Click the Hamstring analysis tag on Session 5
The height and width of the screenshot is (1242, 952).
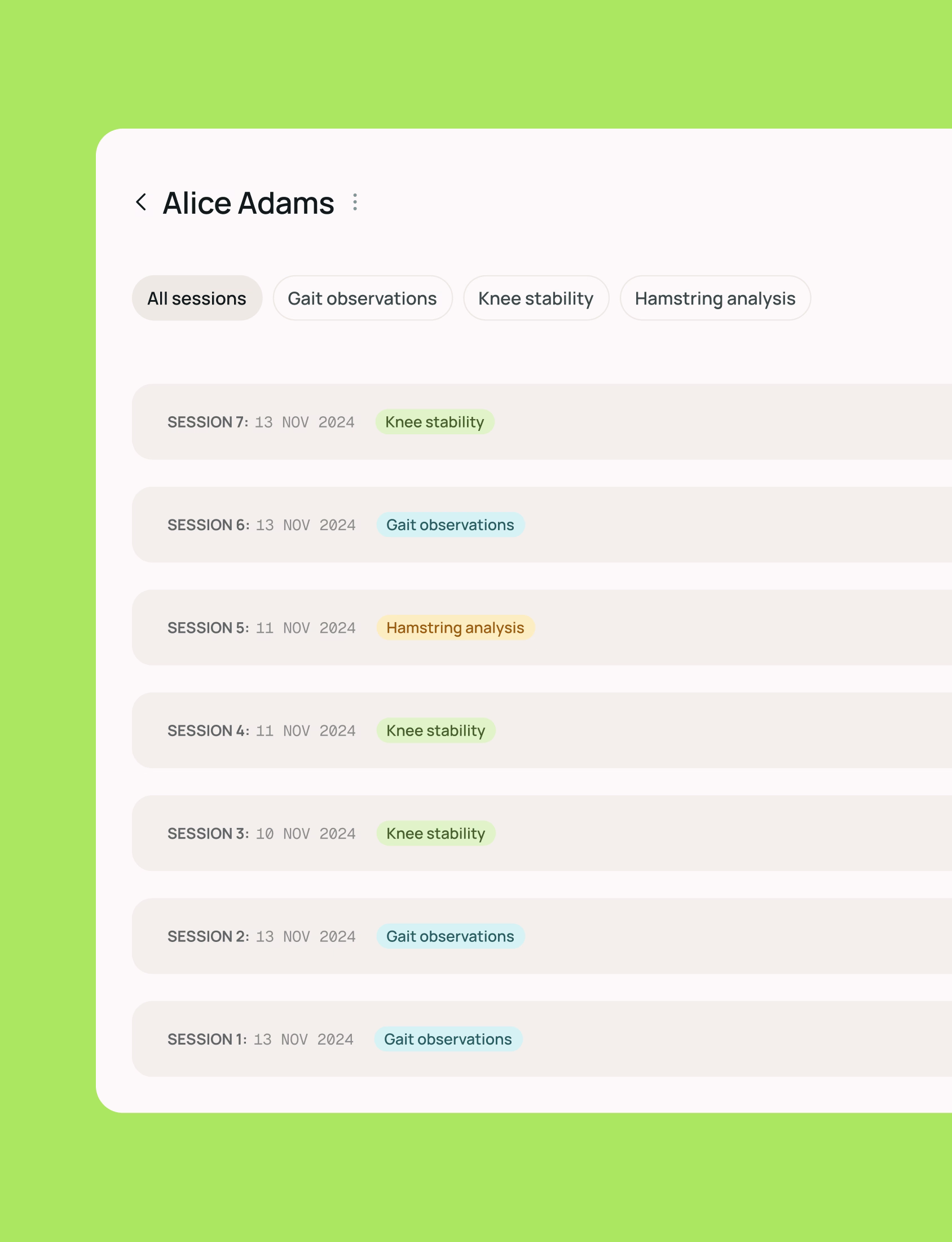pyautogui.click(x=455, y=627)
